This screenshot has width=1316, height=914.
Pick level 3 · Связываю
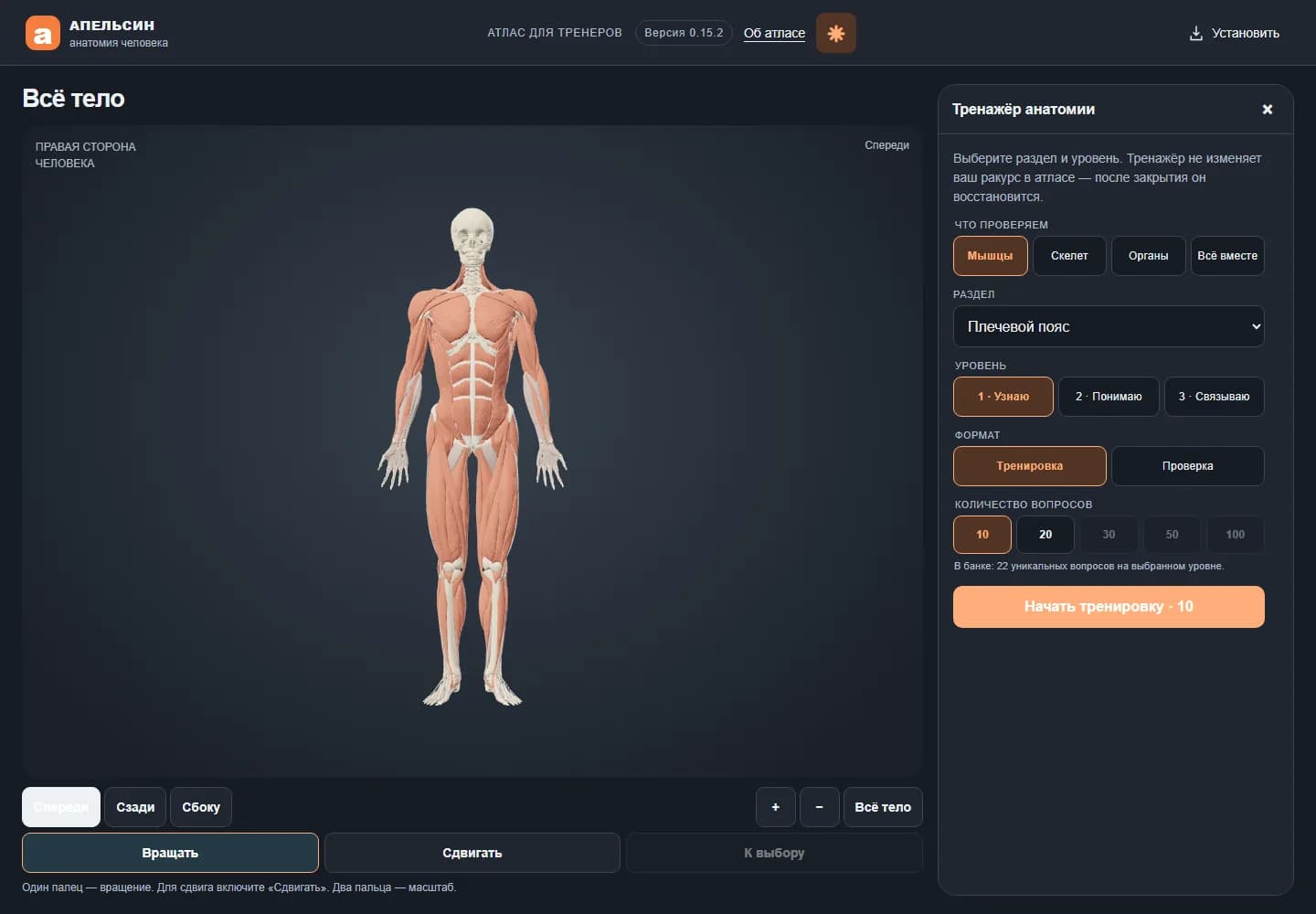click(x=1214, y=397)
